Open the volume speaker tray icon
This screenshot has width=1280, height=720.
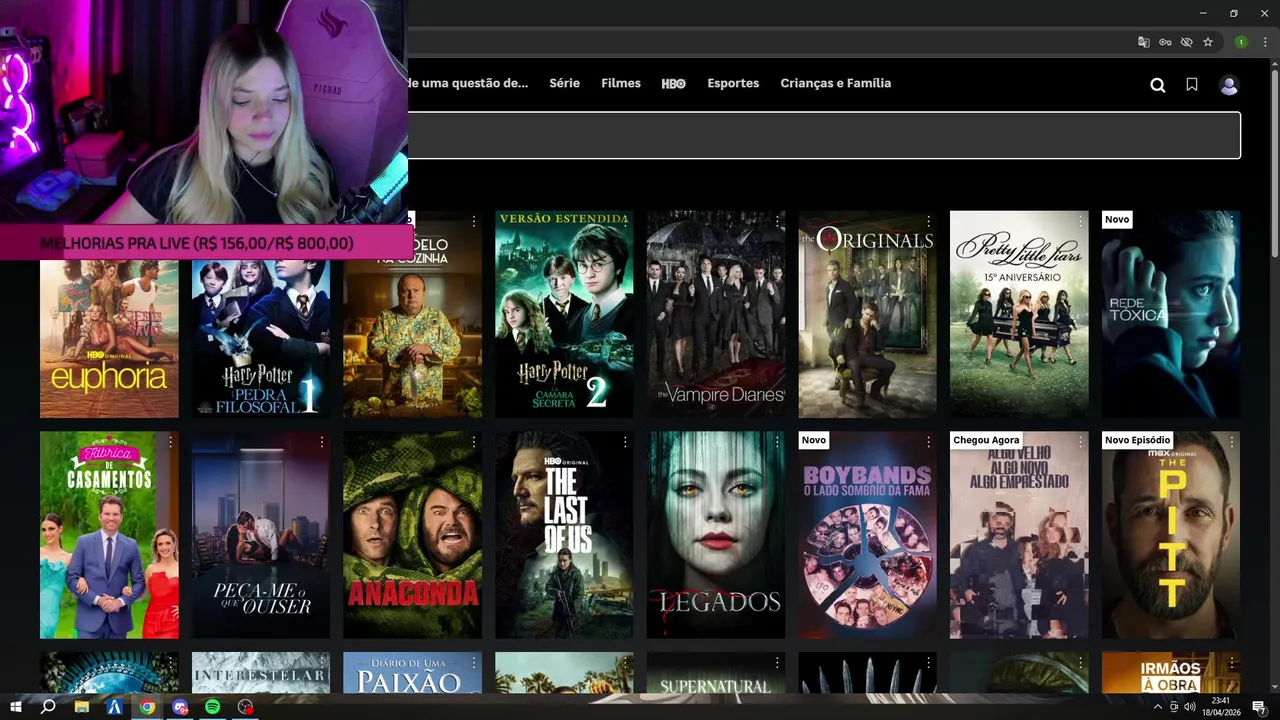tap(1189, 707)
